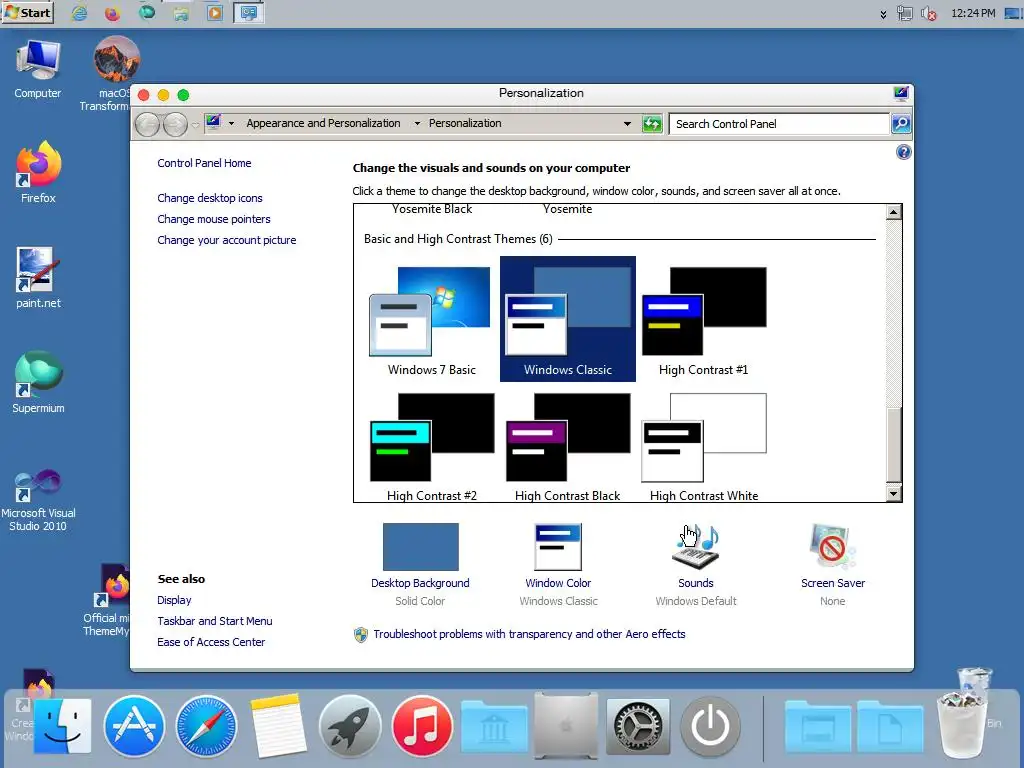The width and height of the screenshot is (1024, 768).
Task: Select High Contrast #1 theme
Action: point(703,320)
